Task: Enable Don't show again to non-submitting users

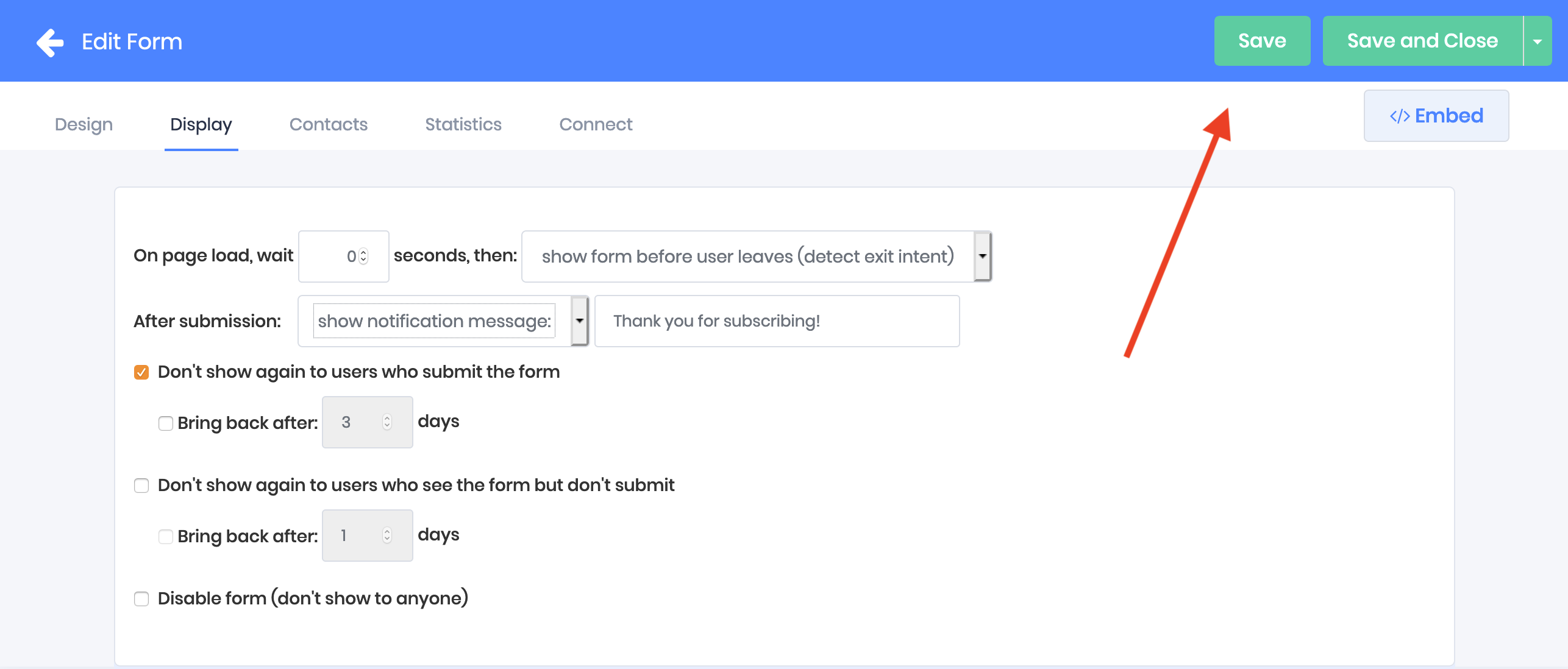Action: pyautogui.click(x=141, y=486)
